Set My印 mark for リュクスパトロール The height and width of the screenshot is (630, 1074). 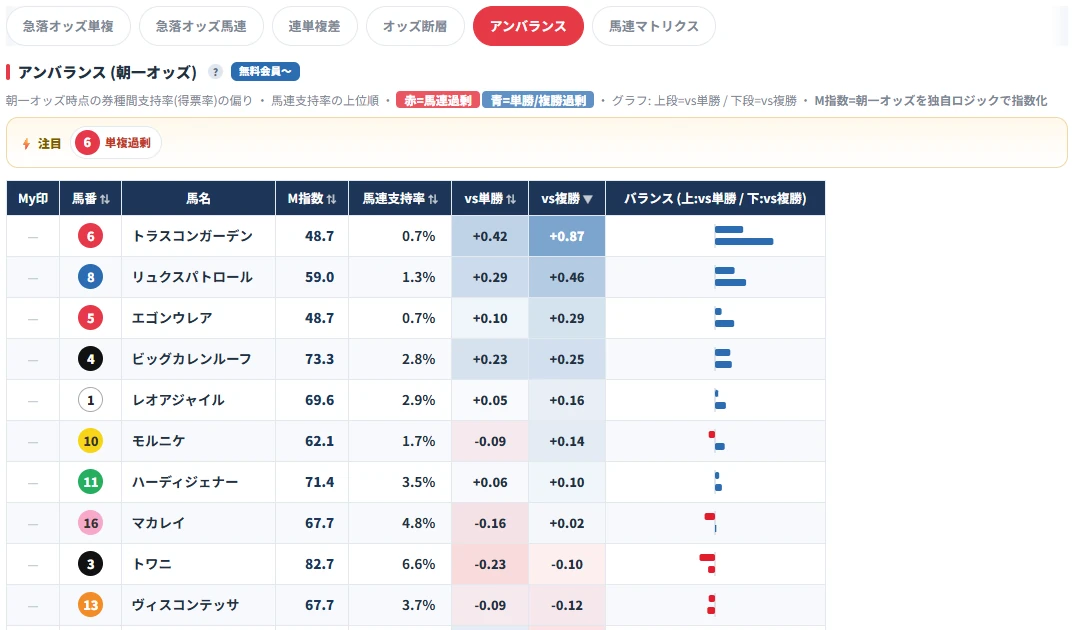coord(33,277)
